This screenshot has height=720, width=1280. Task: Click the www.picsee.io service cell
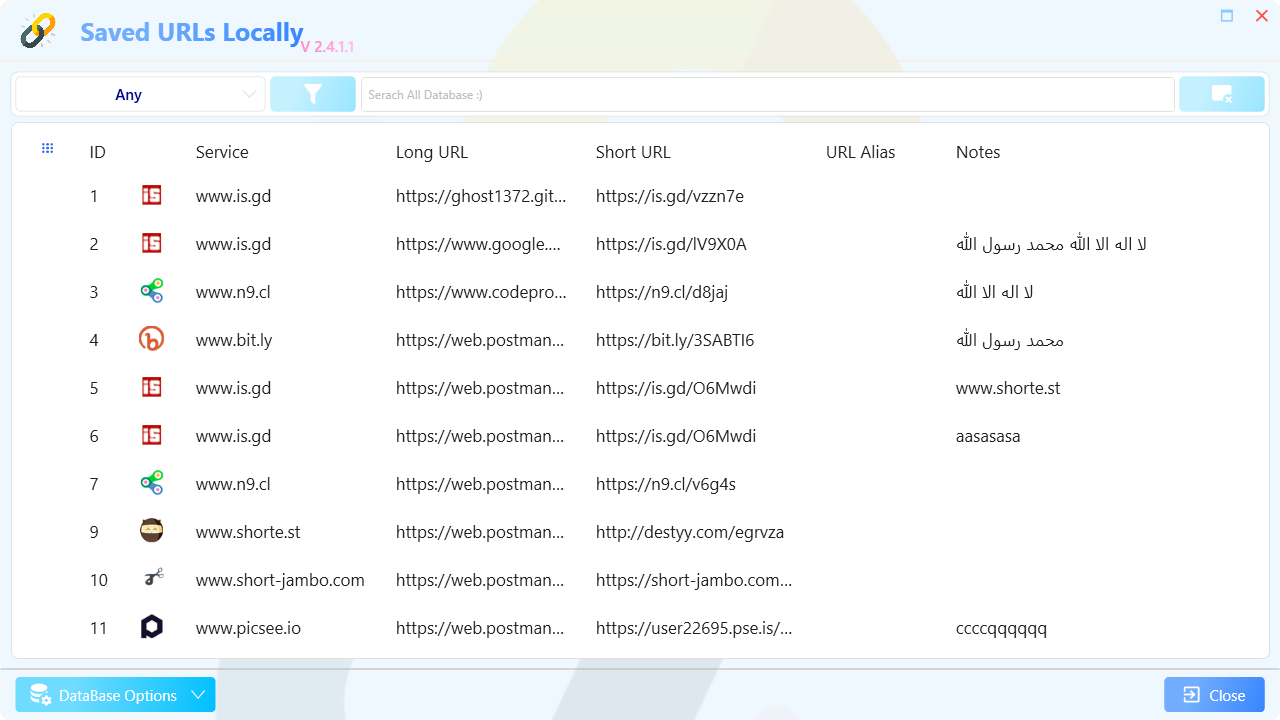coord(248,628)
